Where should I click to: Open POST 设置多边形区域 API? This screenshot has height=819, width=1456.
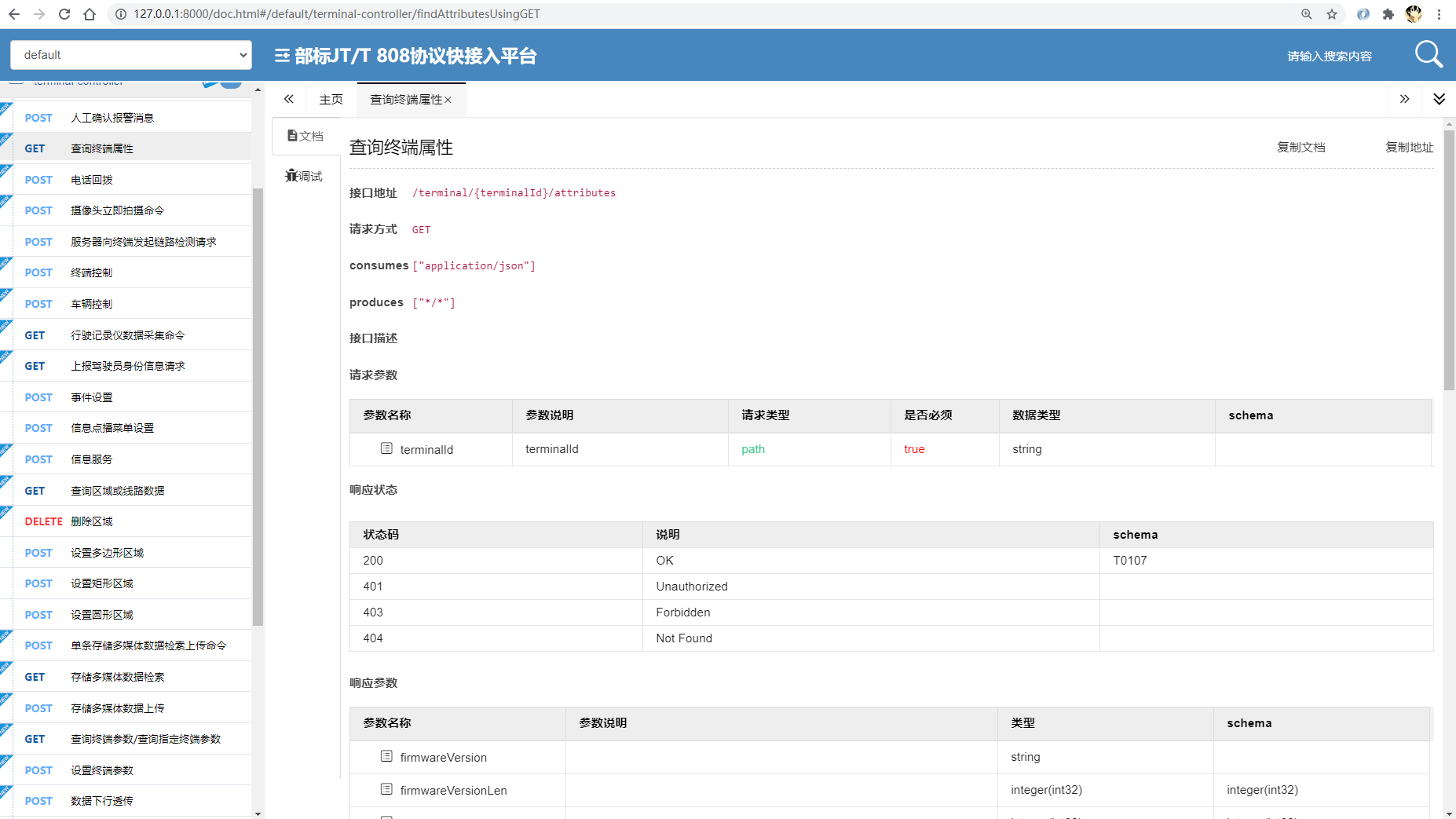coord(126,553)
